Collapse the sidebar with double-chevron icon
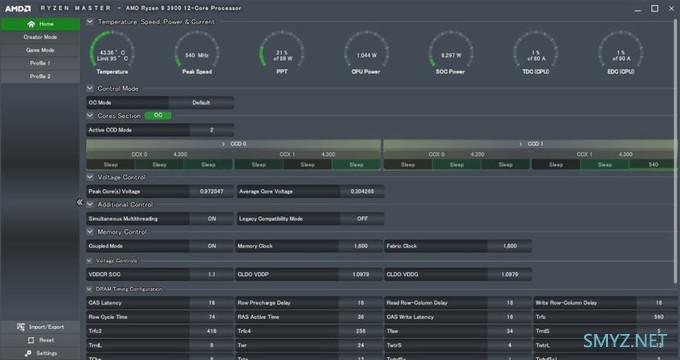 click(80, 202)
